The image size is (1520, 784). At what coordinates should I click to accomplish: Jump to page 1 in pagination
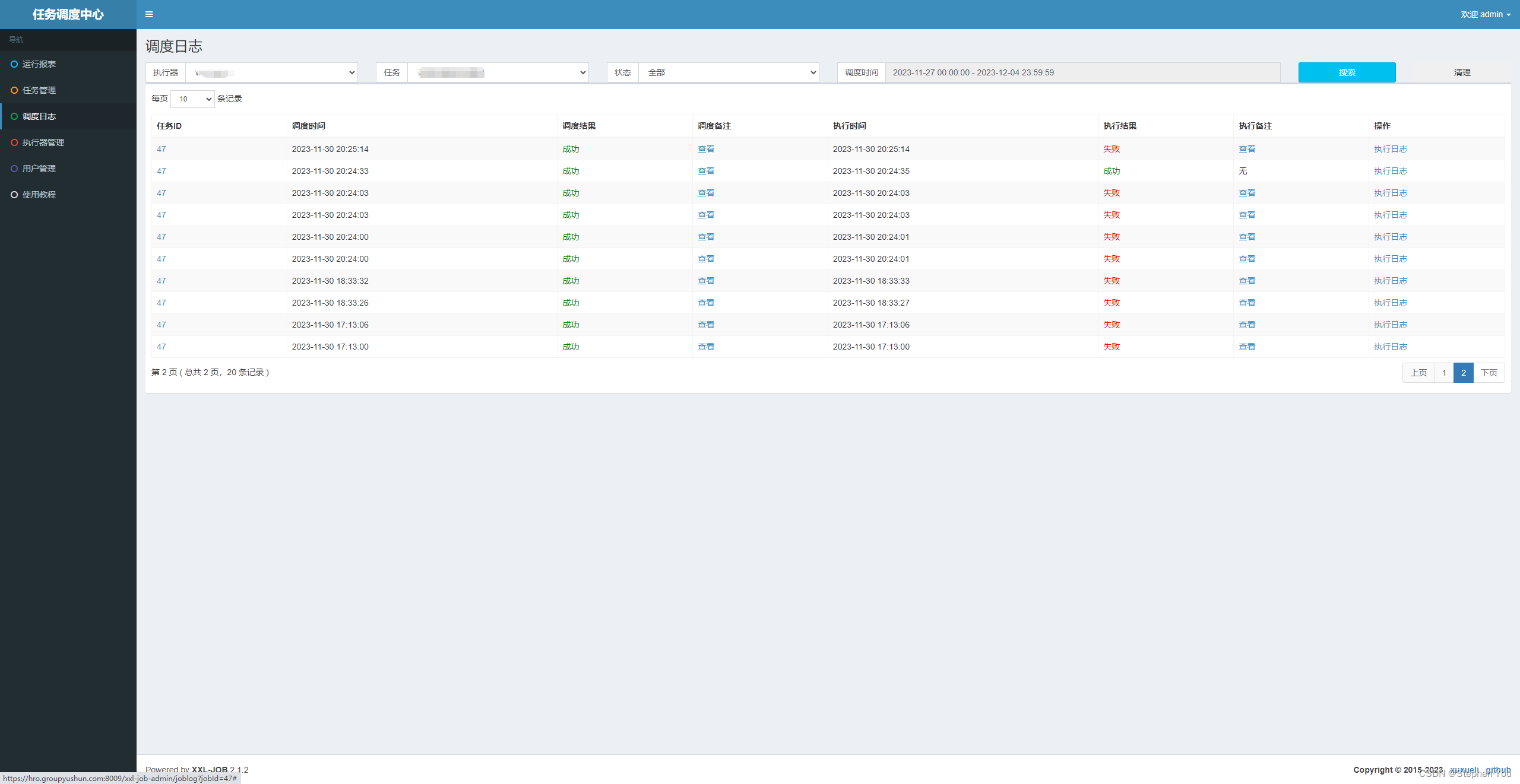[1444, 373]
